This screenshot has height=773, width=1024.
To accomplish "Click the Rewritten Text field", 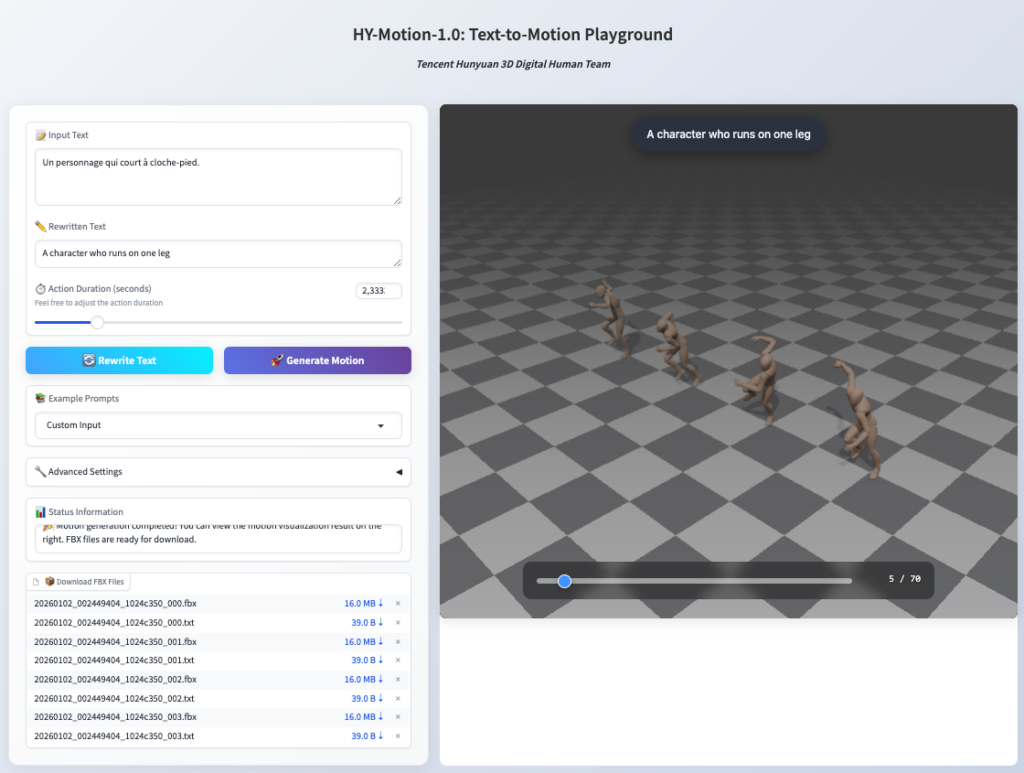I will [218, 253].
